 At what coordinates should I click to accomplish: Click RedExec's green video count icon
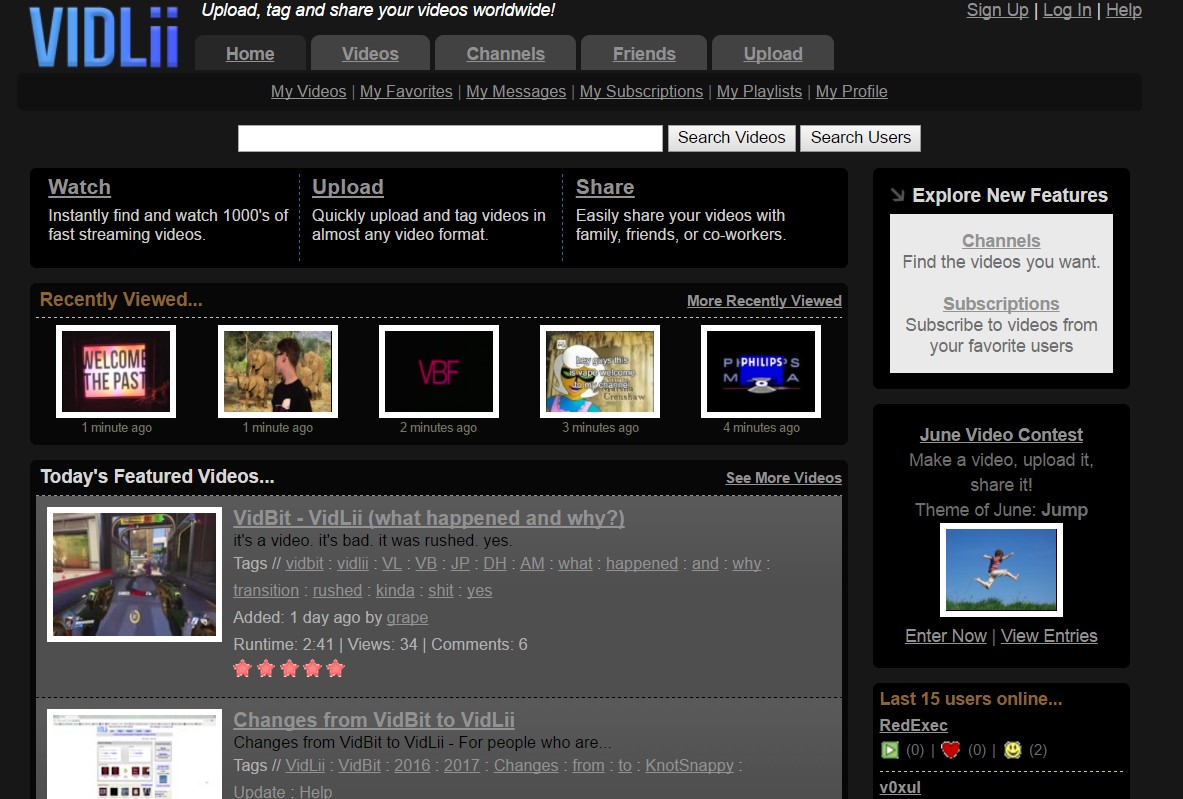(x=890, y=750)
